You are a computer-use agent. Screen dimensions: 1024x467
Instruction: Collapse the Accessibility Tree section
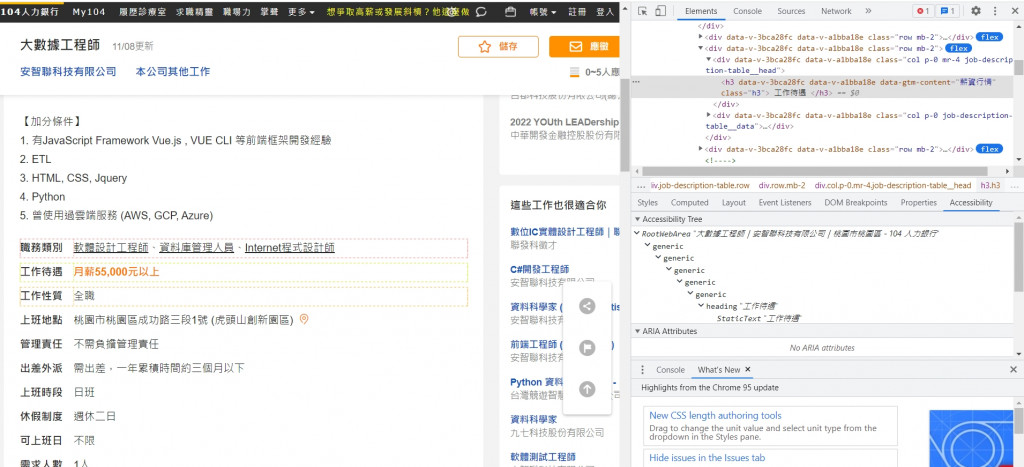pos(638,219)
